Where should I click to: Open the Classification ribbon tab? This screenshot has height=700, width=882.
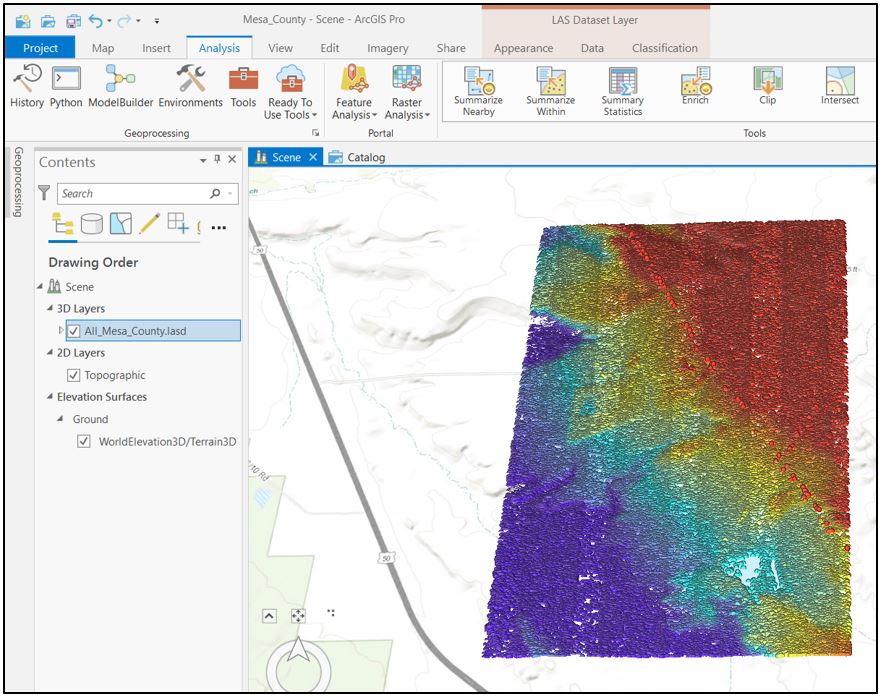[666, 47]
